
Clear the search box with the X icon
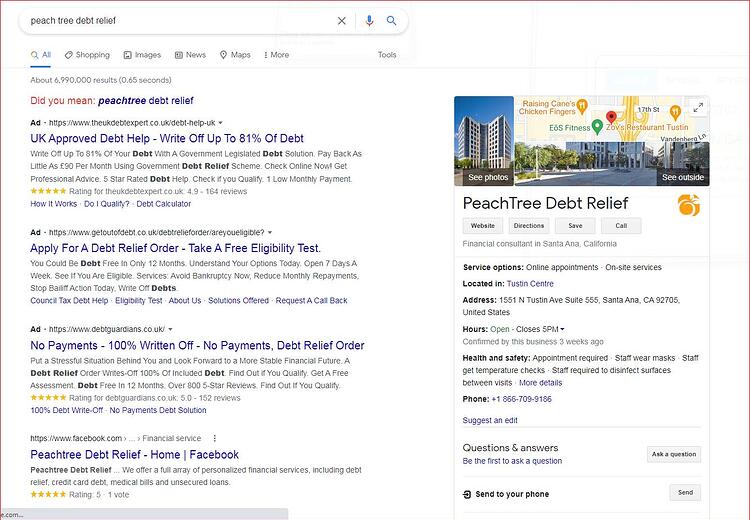pos(342,21)
